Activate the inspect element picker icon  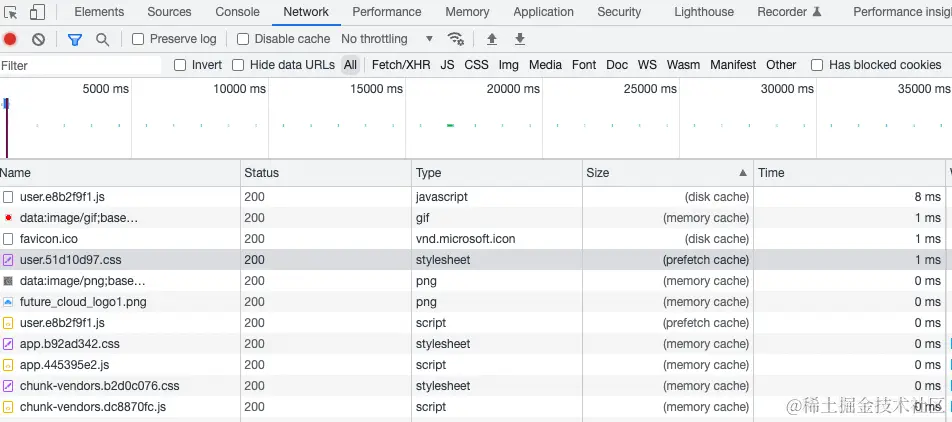(10, 12)
